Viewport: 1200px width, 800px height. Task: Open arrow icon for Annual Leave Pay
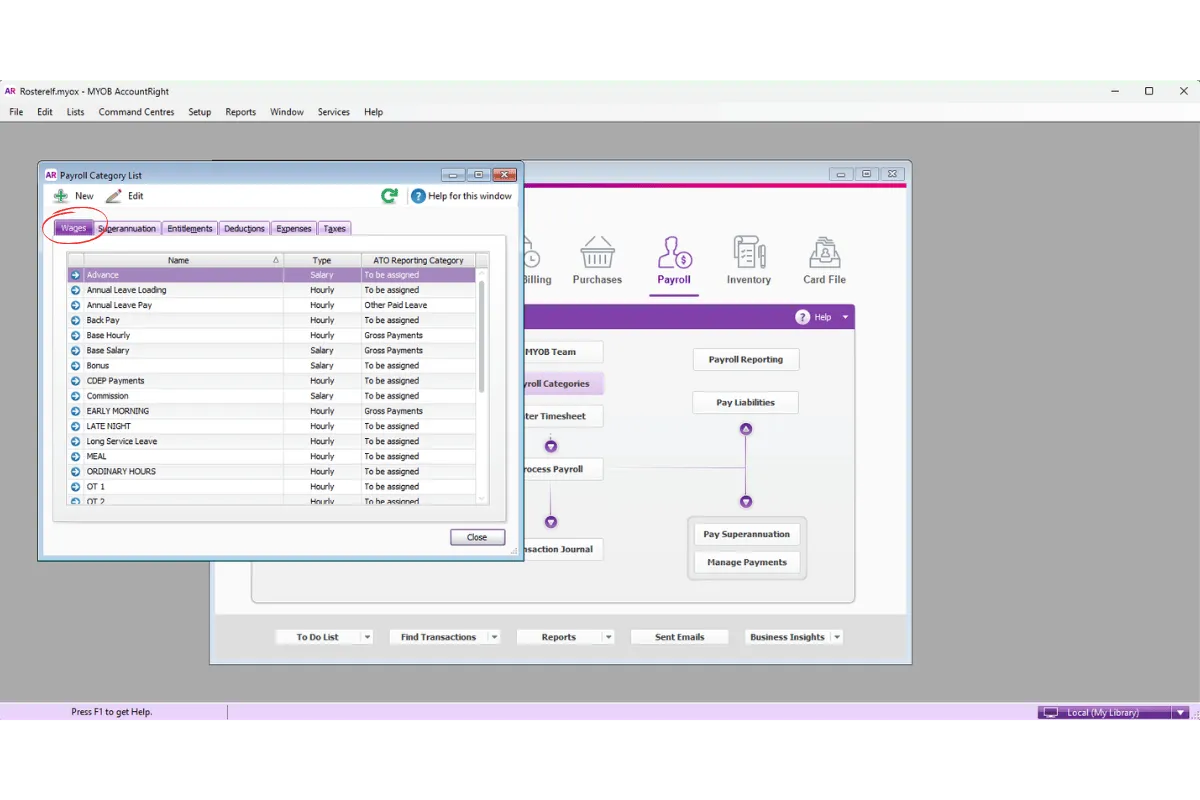click(x=75, y=305)
